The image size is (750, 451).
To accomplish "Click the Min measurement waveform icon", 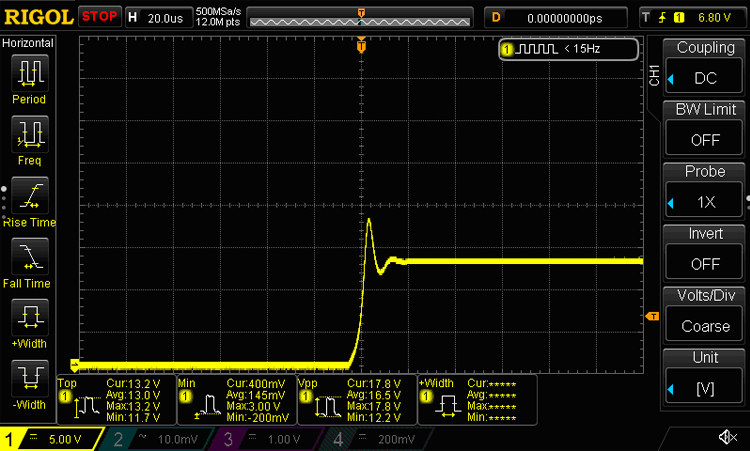I will (207, 407).
